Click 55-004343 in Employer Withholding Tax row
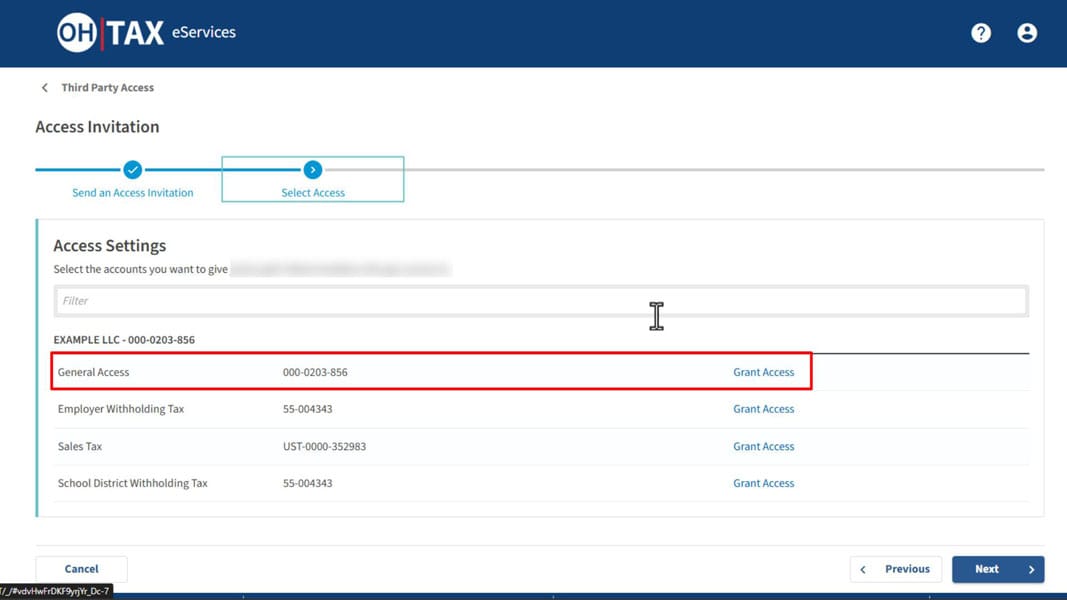The height and width of the screenshot is (600, 1067). coord(308,409)
